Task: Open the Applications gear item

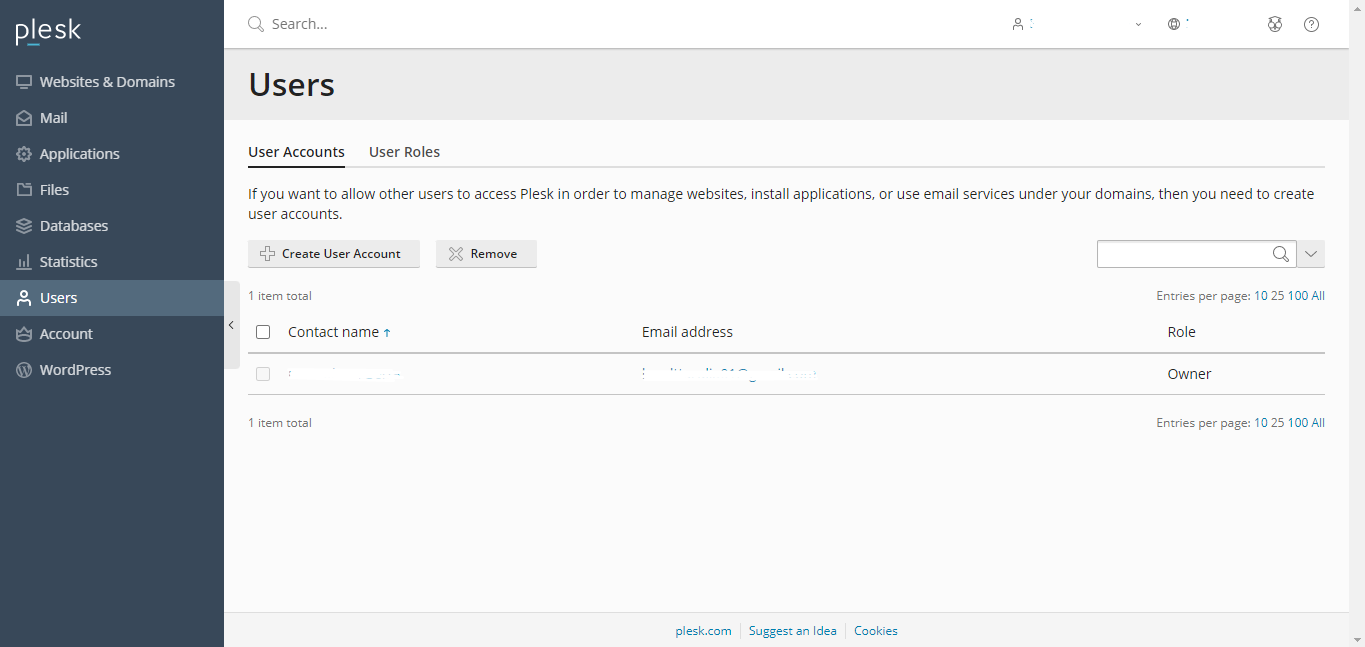Action: (x=79, y=154)
